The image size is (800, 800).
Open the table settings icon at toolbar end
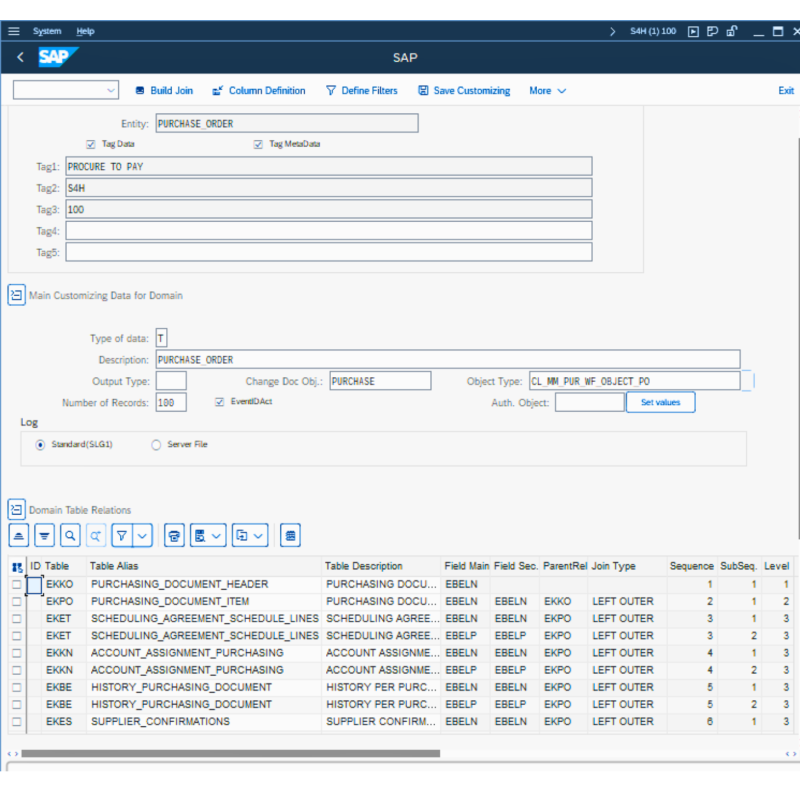tap(289, 535)
